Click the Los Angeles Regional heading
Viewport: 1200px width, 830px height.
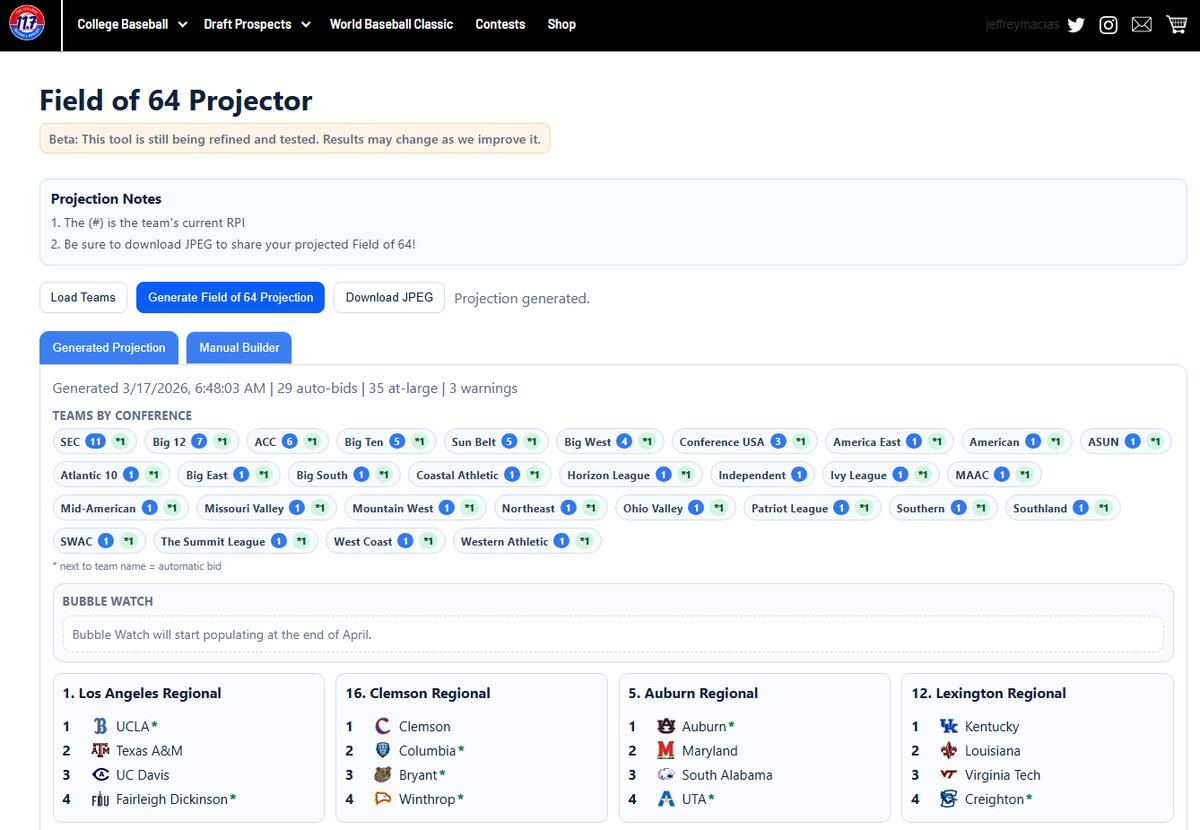point(142,693)
